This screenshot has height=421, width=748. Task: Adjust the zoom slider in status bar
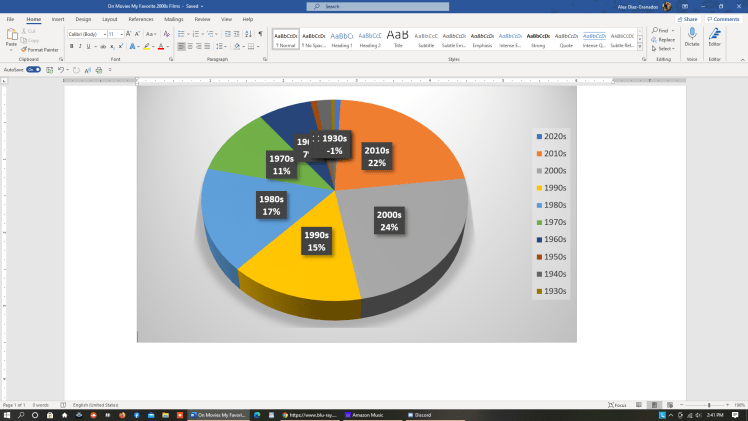click(x=709, y=405)
